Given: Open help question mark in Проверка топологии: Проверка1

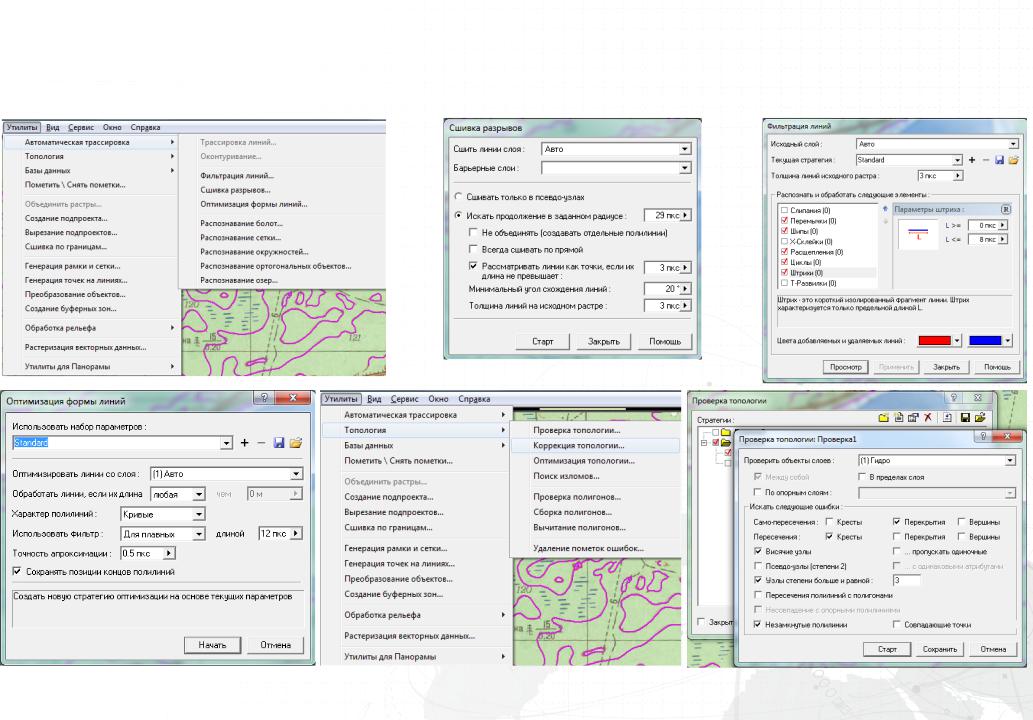Looking at the screenshot, I should click(983, 437).
